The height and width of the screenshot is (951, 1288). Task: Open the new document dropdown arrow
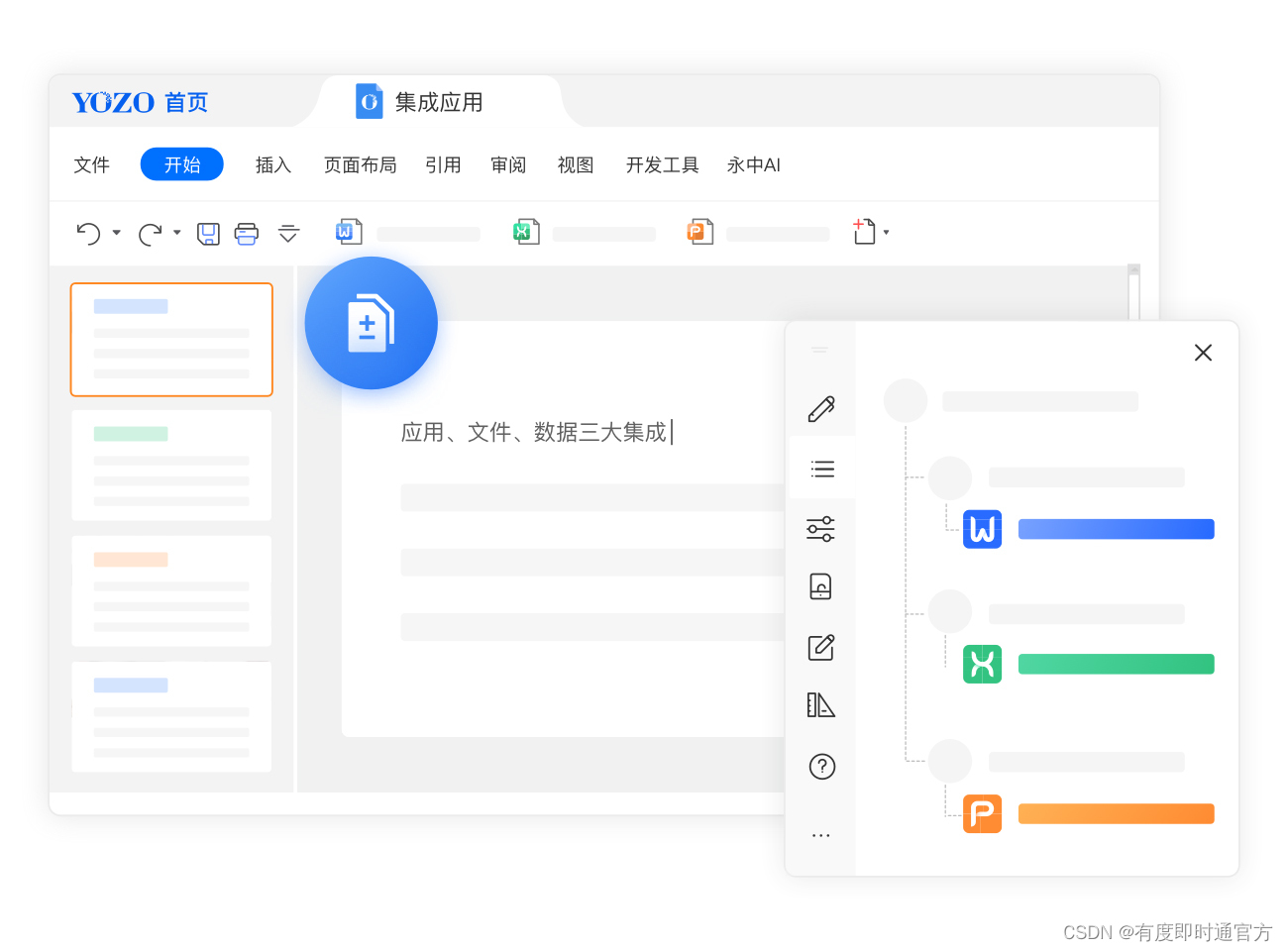(x=886, y=233)
